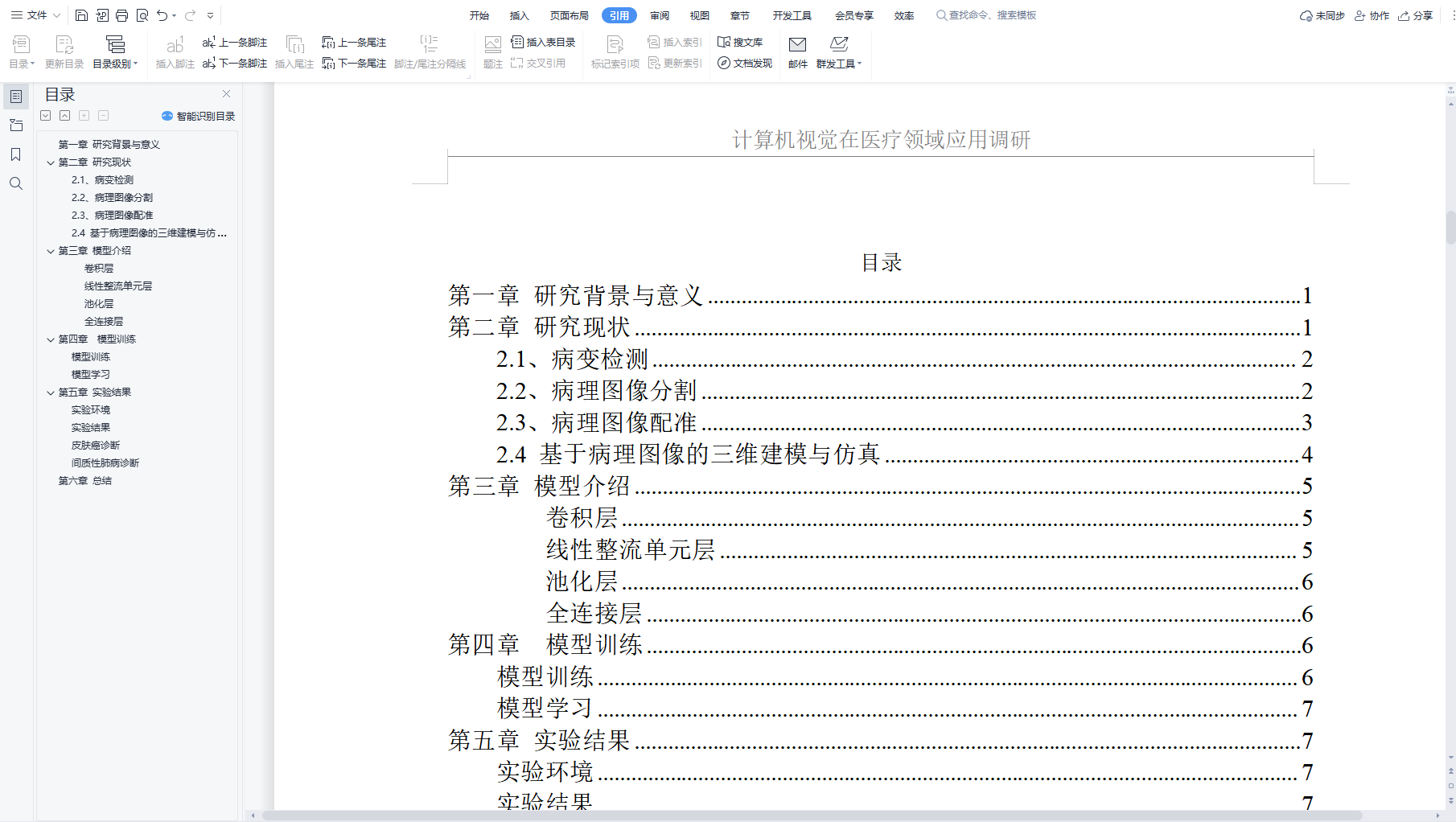The image size is (1456, 822).
Task: Select 池化层 in navigation pane
Action: point(99,304)
